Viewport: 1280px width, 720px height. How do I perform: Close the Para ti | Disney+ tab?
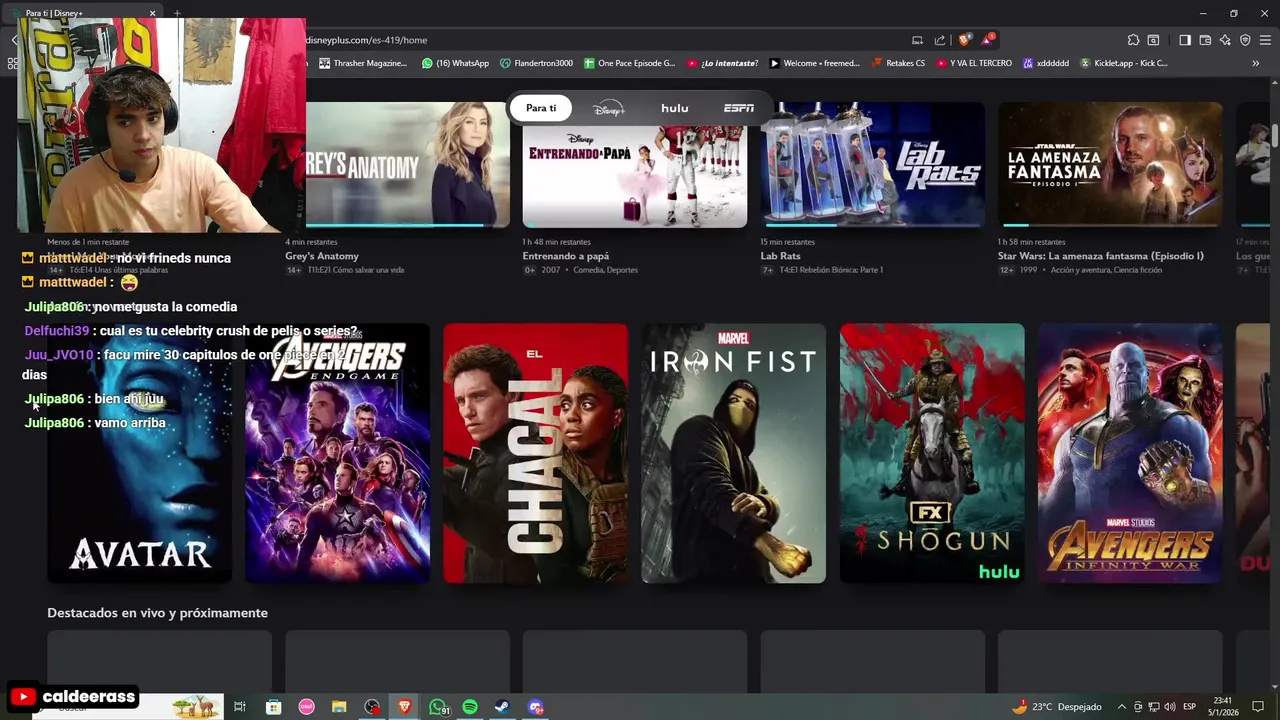(153, 13)
